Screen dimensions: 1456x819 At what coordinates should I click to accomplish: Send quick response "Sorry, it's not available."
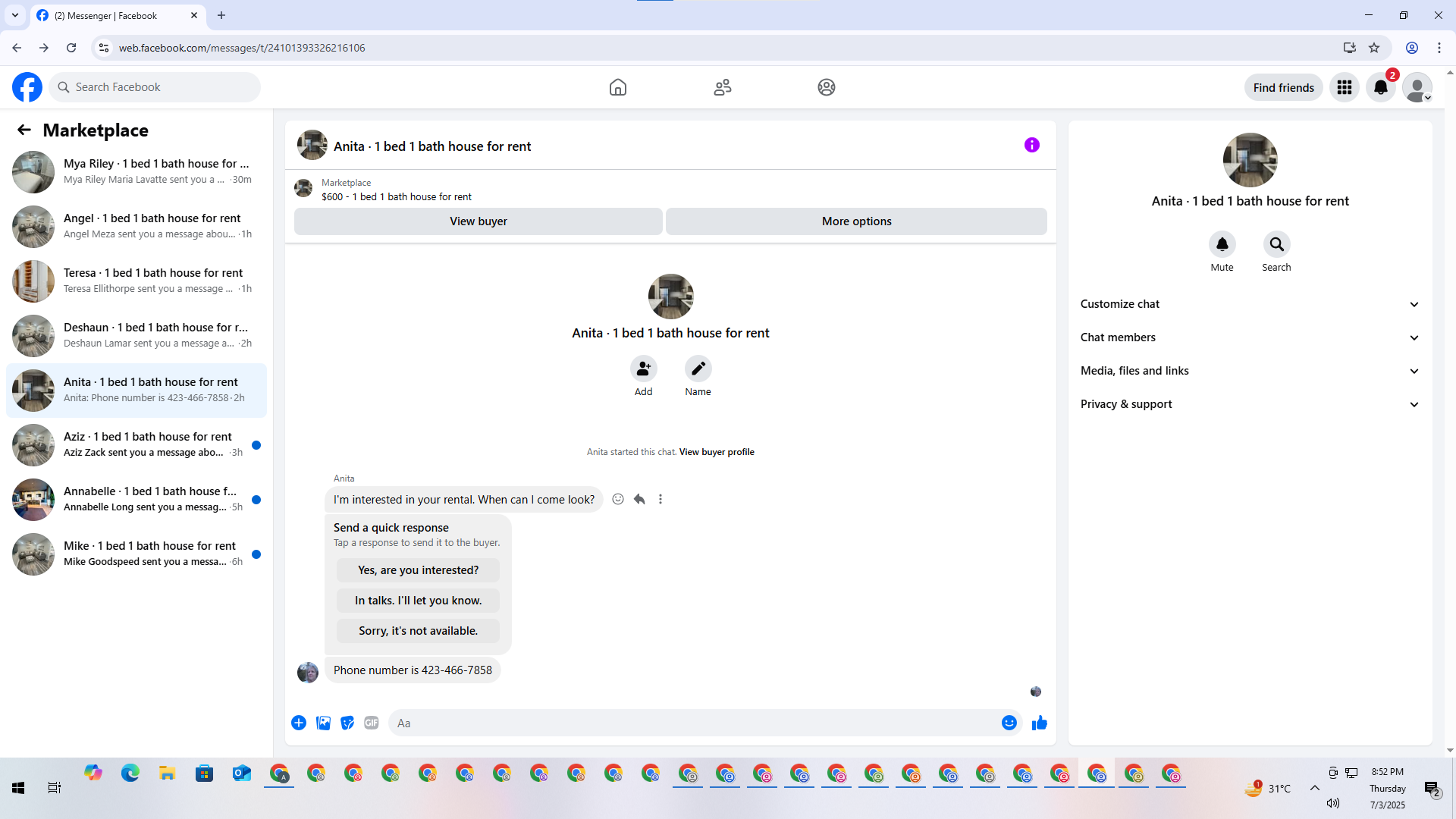pyautogui.click(x=418, y=631)
